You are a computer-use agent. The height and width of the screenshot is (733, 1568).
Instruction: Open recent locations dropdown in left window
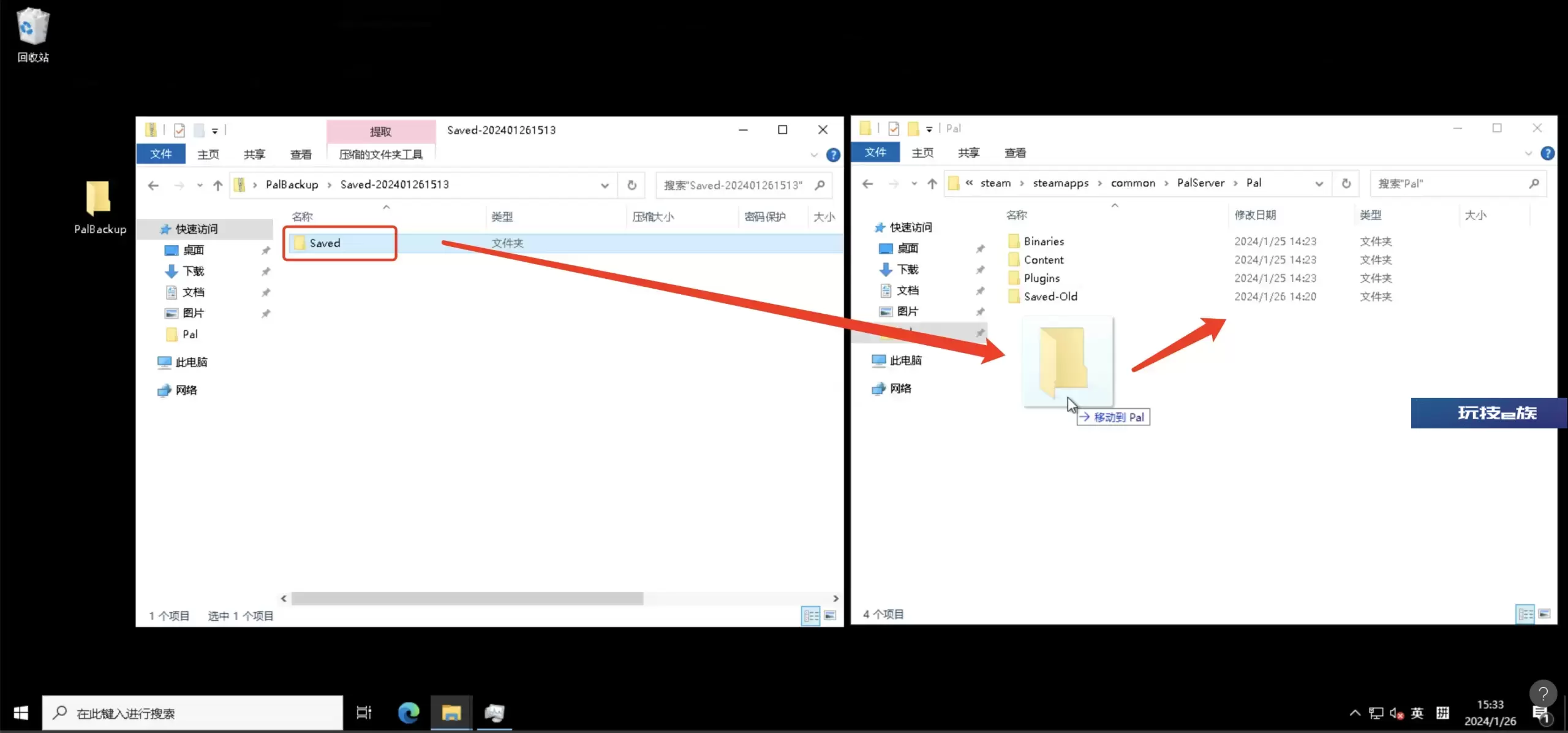(x=200, y=185)
